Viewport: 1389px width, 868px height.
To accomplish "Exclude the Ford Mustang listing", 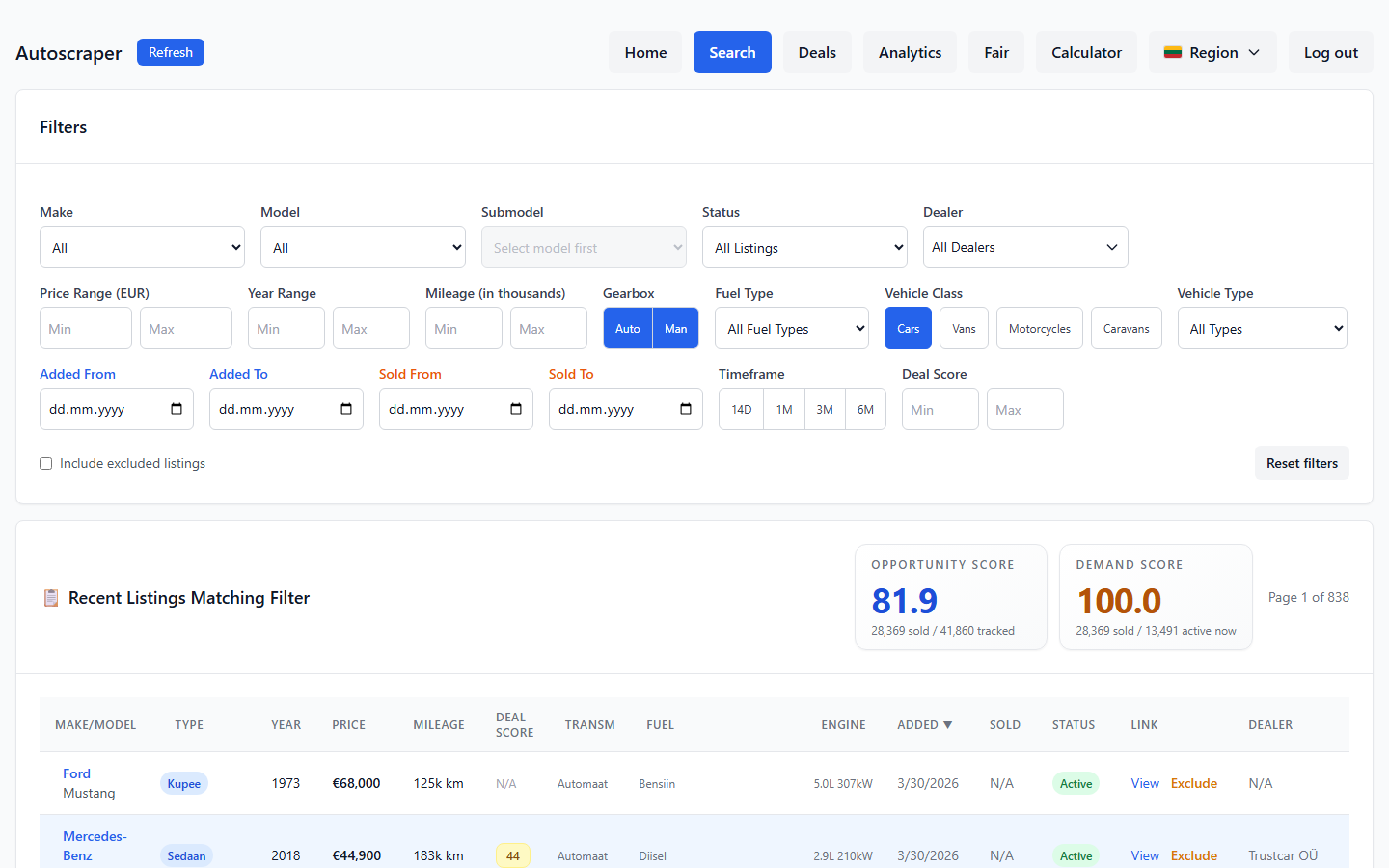I will pos(1193,783).
